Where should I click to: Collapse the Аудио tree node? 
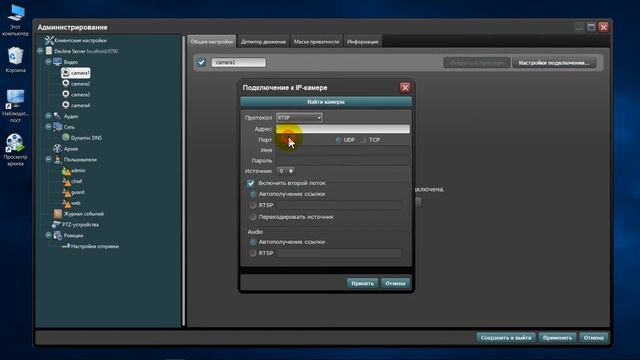(x=48, y=116)
